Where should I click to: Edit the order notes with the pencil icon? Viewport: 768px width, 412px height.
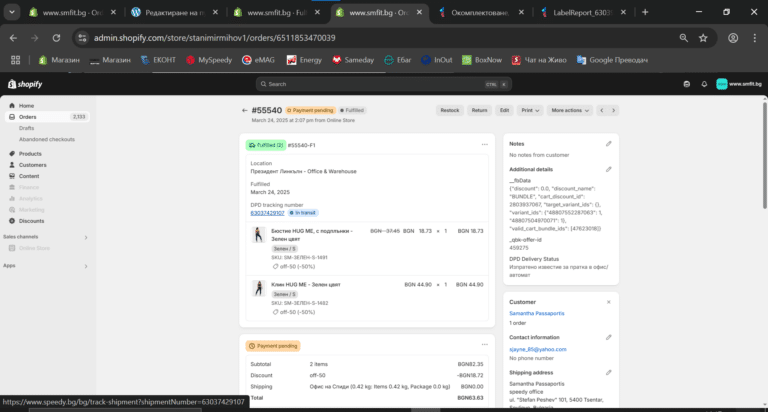tap(608, 143)
